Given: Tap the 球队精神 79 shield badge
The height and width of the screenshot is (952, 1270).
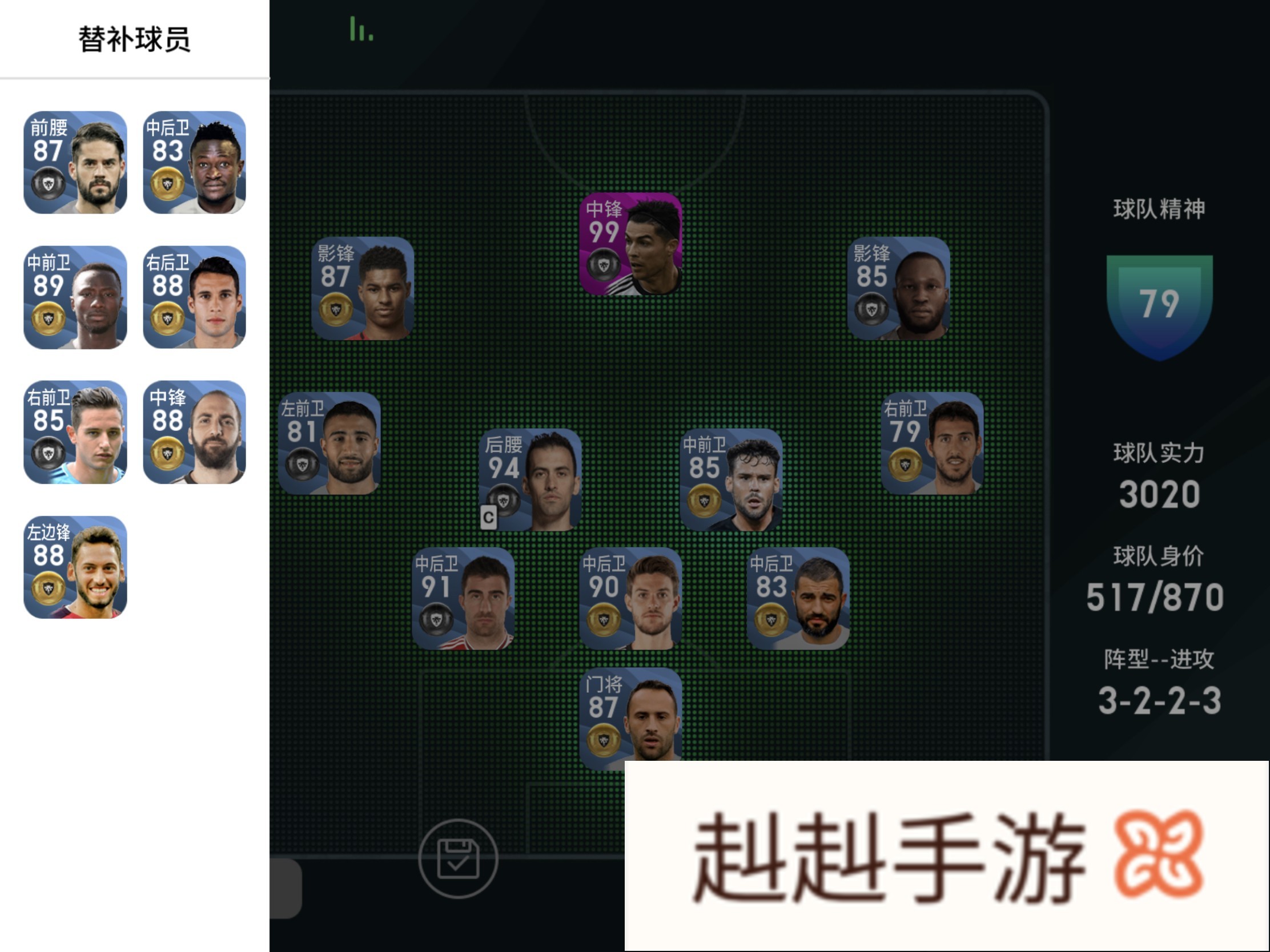Looking at the screenshot, I should 1159,307.
